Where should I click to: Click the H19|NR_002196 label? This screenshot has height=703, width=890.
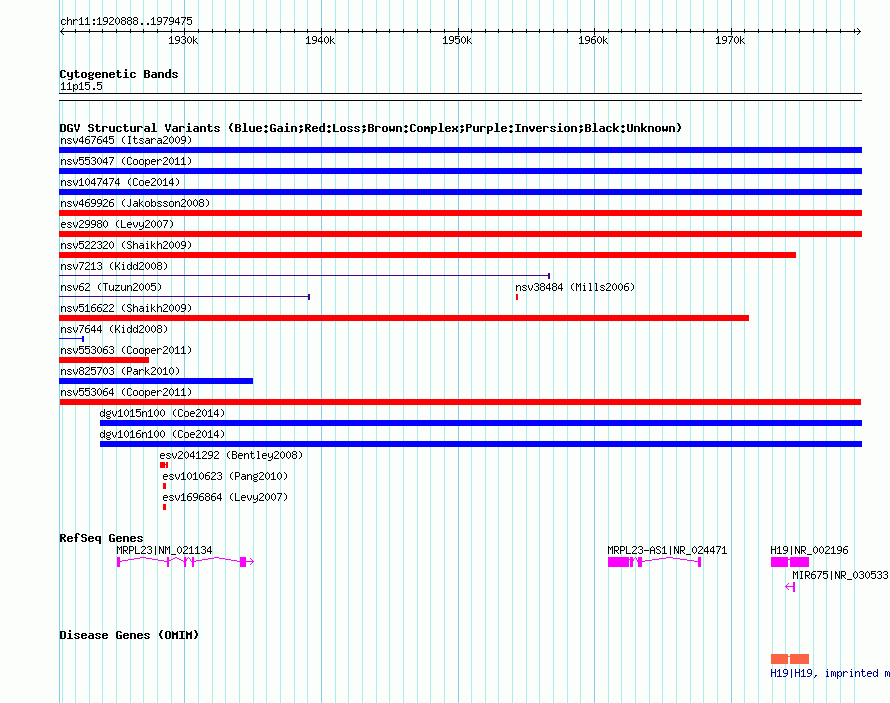pos(809,550)
